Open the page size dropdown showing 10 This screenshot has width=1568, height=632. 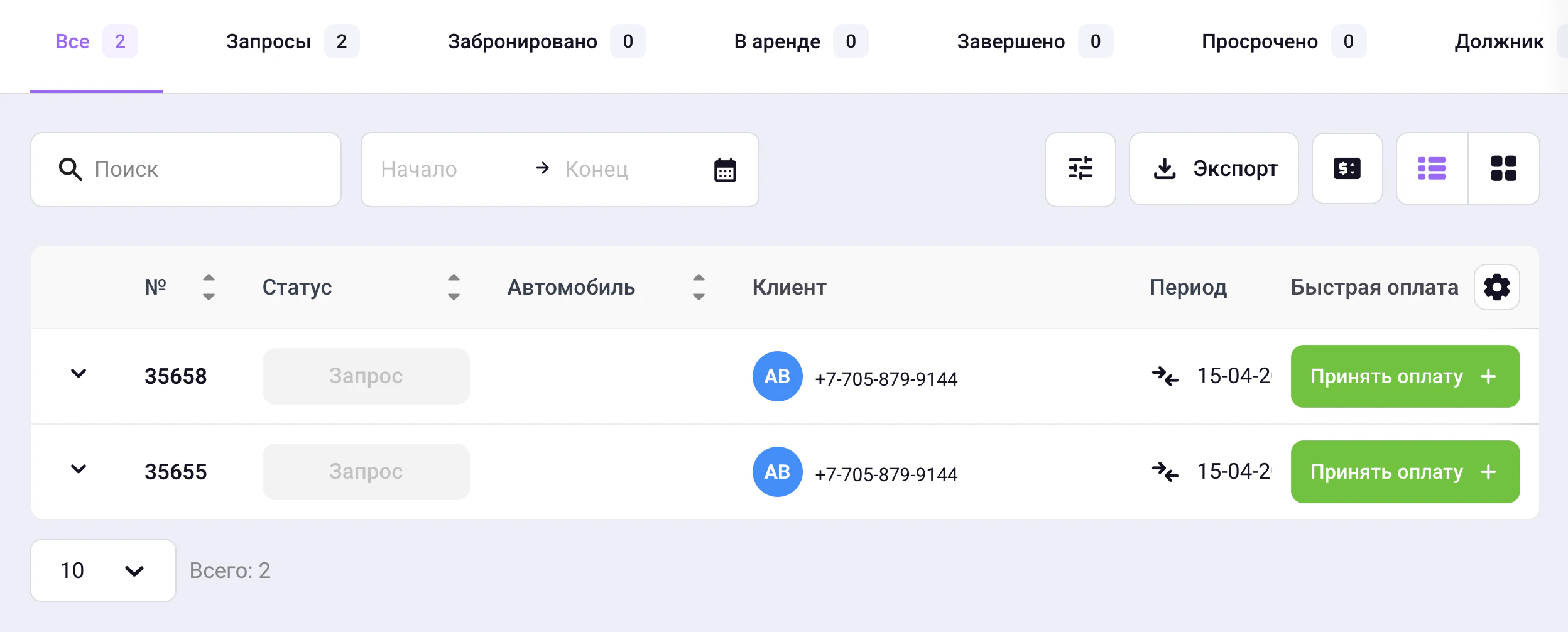(x=102, y=570)
